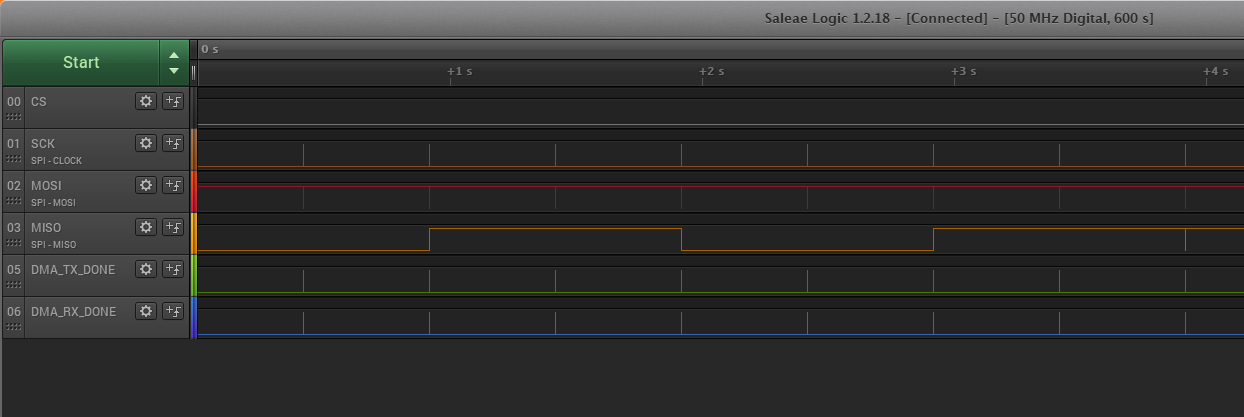Select the MISO channel label
This screenshot has height=417, width=1244.
[46, 227]
